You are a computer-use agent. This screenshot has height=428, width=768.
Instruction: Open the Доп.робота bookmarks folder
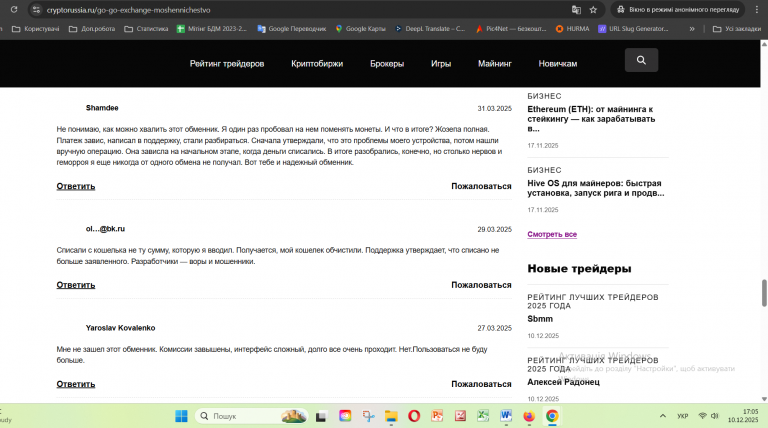92,29
